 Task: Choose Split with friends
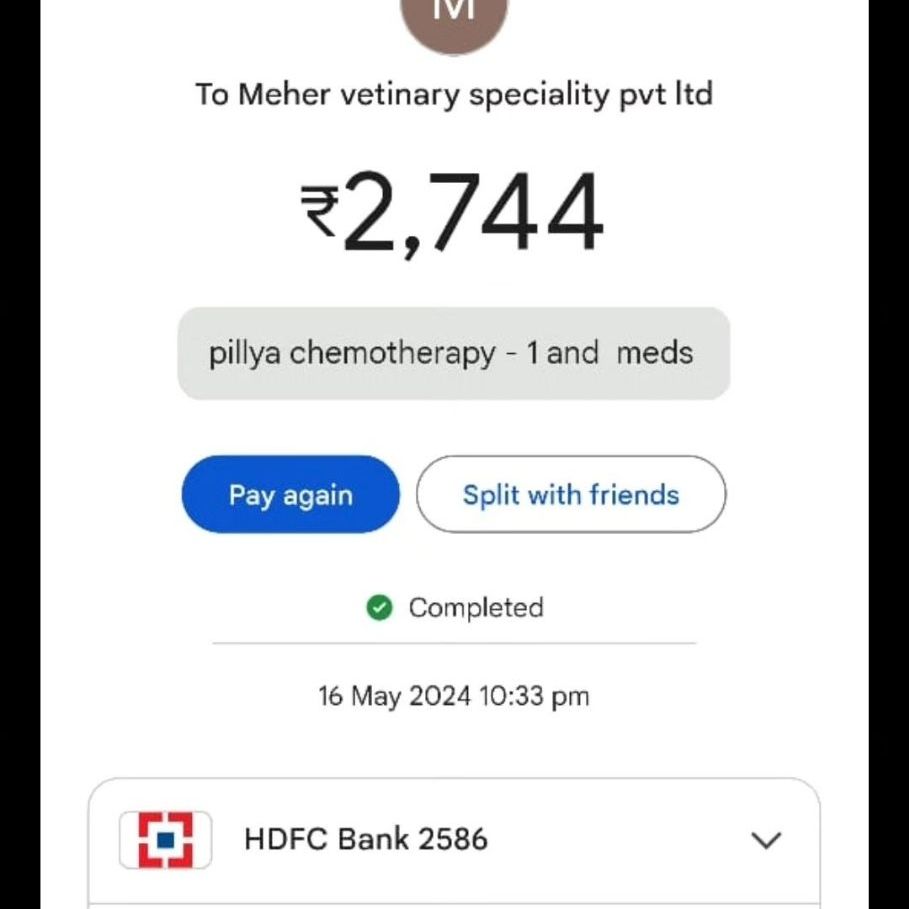tap(570, 495)
